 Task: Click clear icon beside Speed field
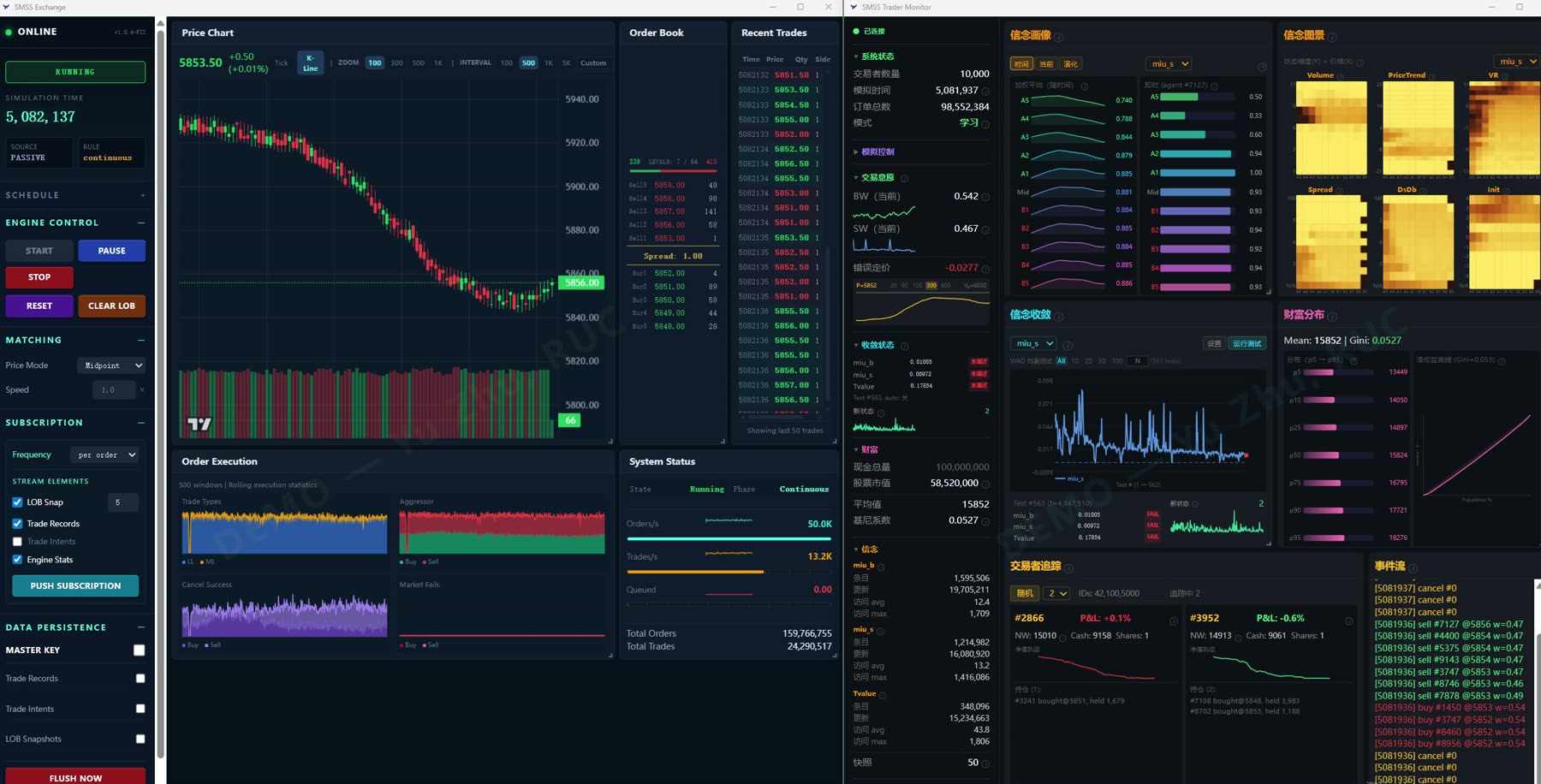click(x=142, y=390)
